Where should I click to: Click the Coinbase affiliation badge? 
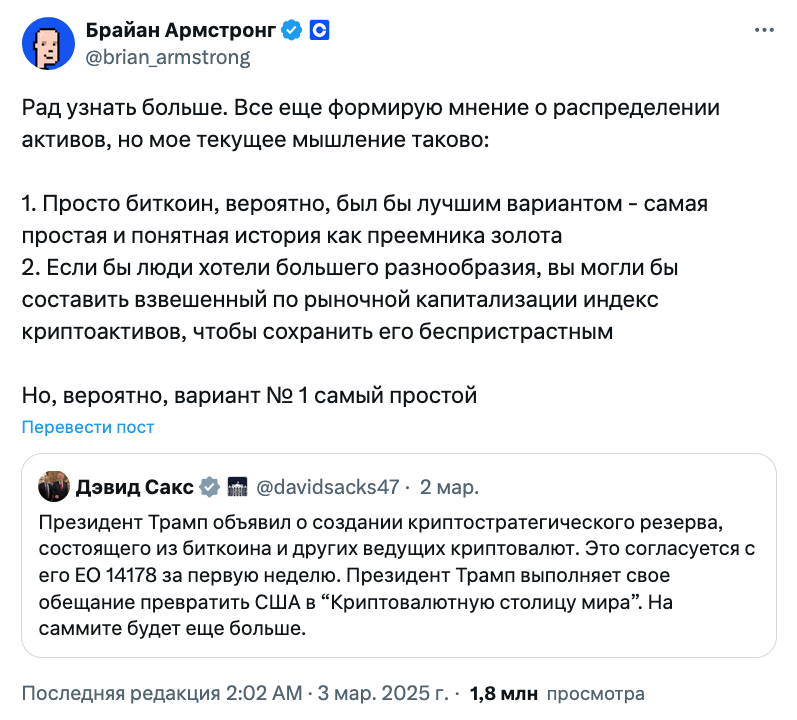[319, 31]
